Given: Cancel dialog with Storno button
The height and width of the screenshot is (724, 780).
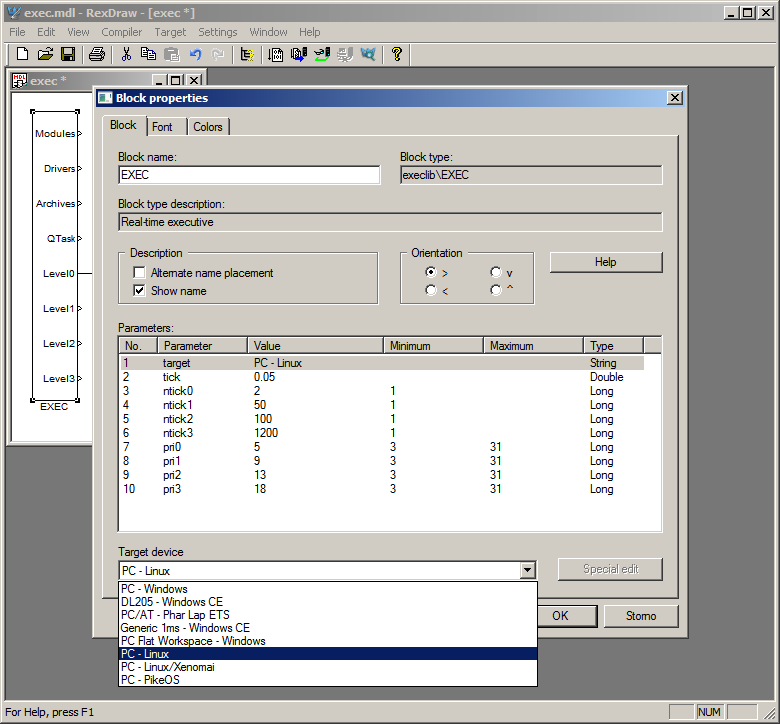Looking at the screenshot, I should (640, 616).
